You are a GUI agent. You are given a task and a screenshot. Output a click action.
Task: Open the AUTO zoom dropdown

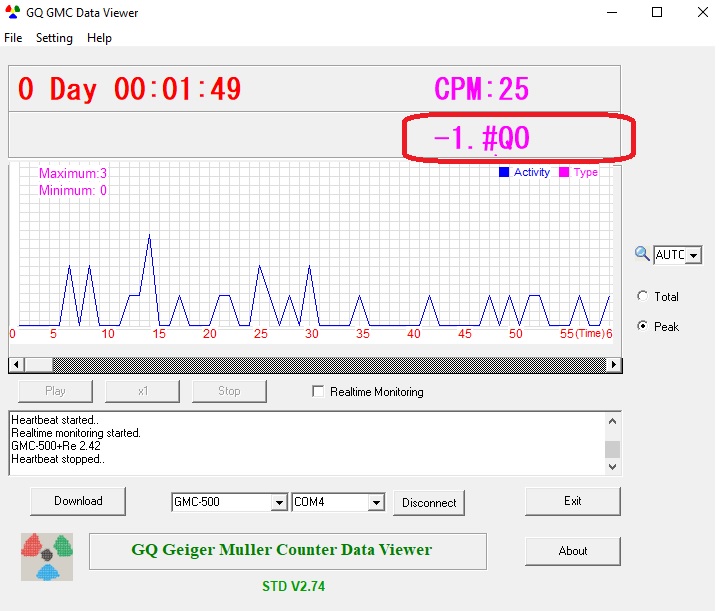pos(694,255)
